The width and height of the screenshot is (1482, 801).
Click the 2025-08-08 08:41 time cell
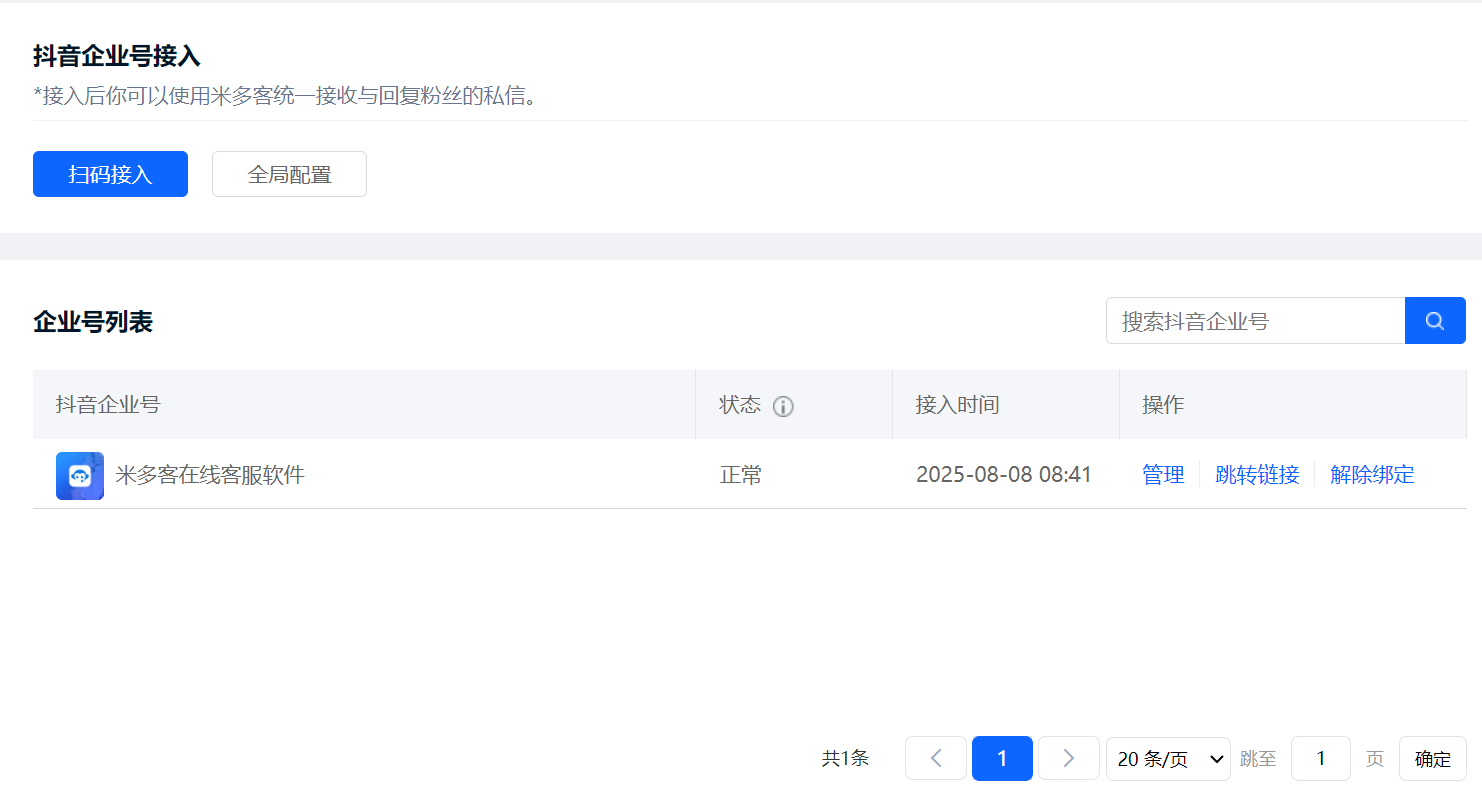(1004, 475)
